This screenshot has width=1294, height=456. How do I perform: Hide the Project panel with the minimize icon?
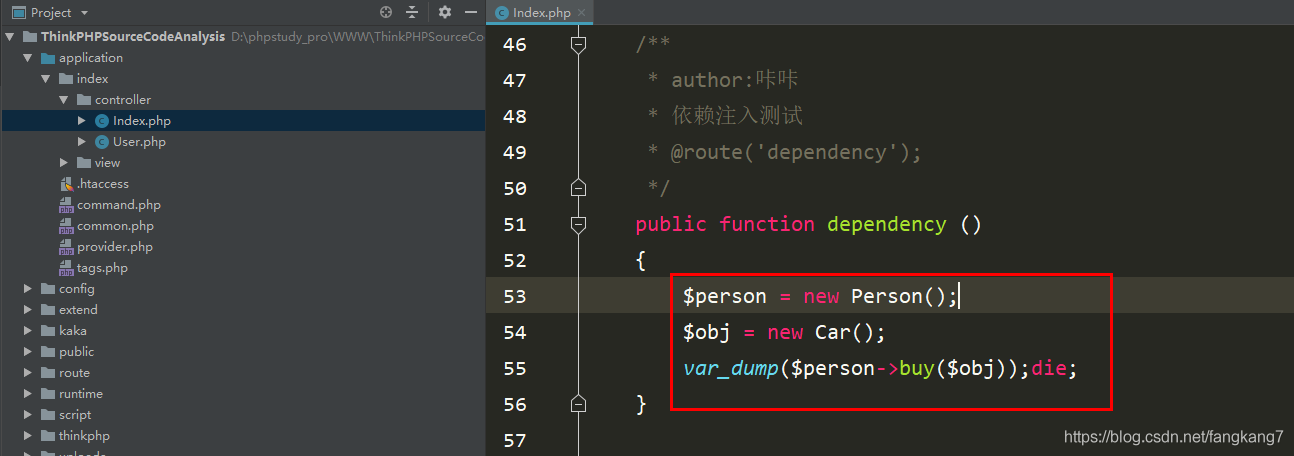(x=470, y=13)
